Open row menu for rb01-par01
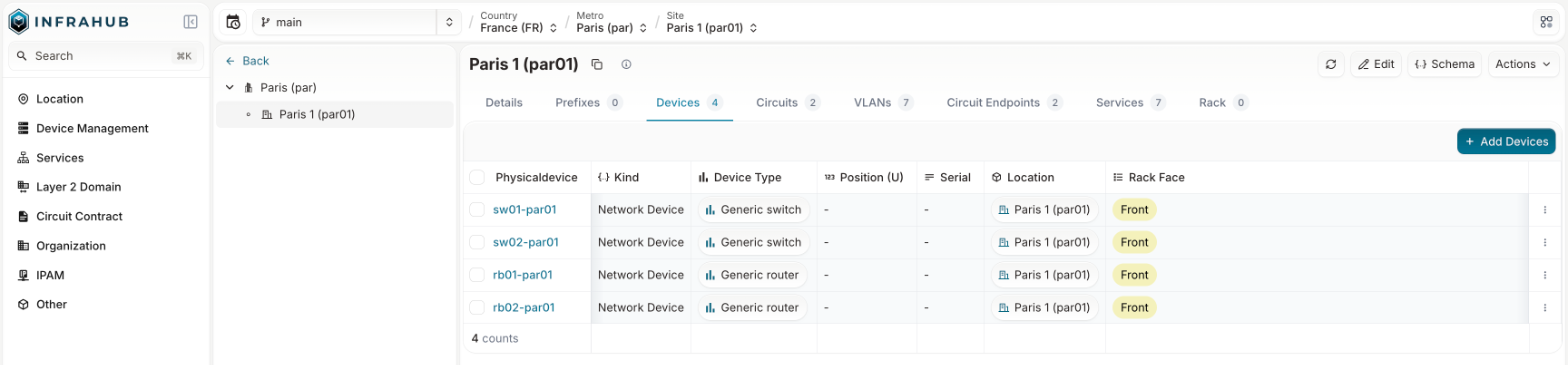The width and height of the screenshot is (1568, 365). 1545,275
